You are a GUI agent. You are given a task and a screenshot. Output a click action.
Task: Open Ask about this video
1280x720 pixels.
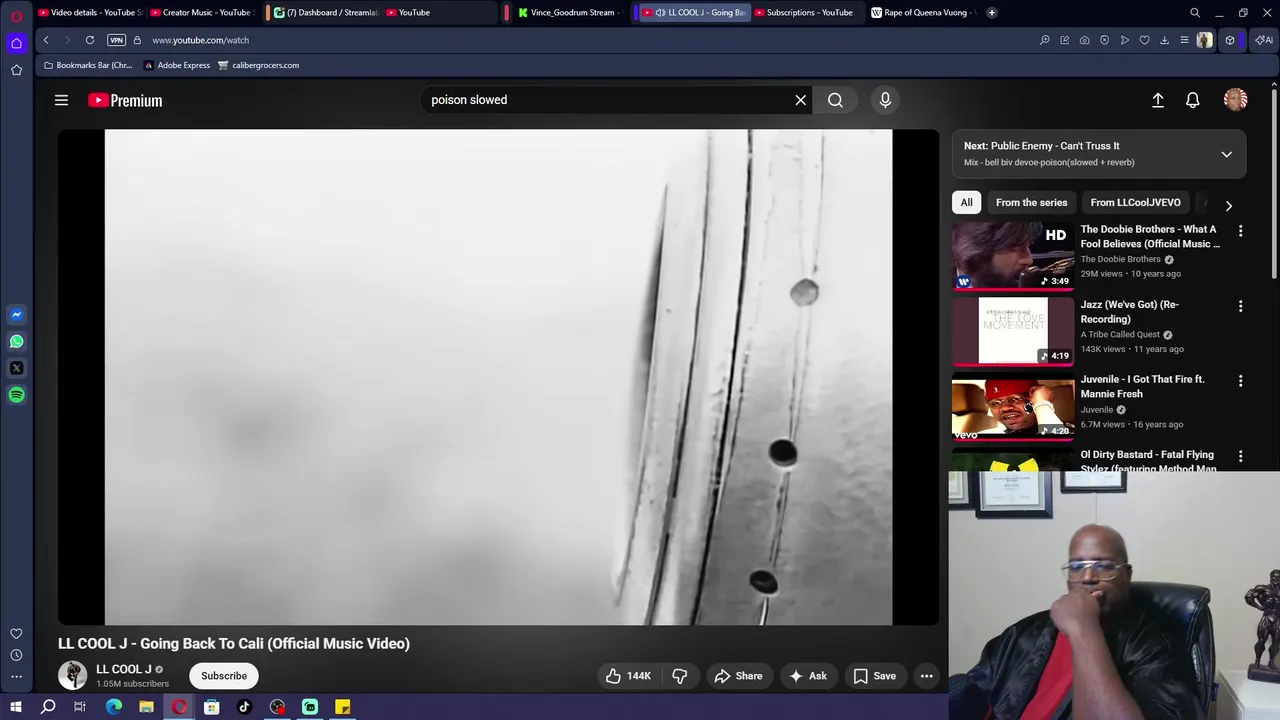coord(808,676)
